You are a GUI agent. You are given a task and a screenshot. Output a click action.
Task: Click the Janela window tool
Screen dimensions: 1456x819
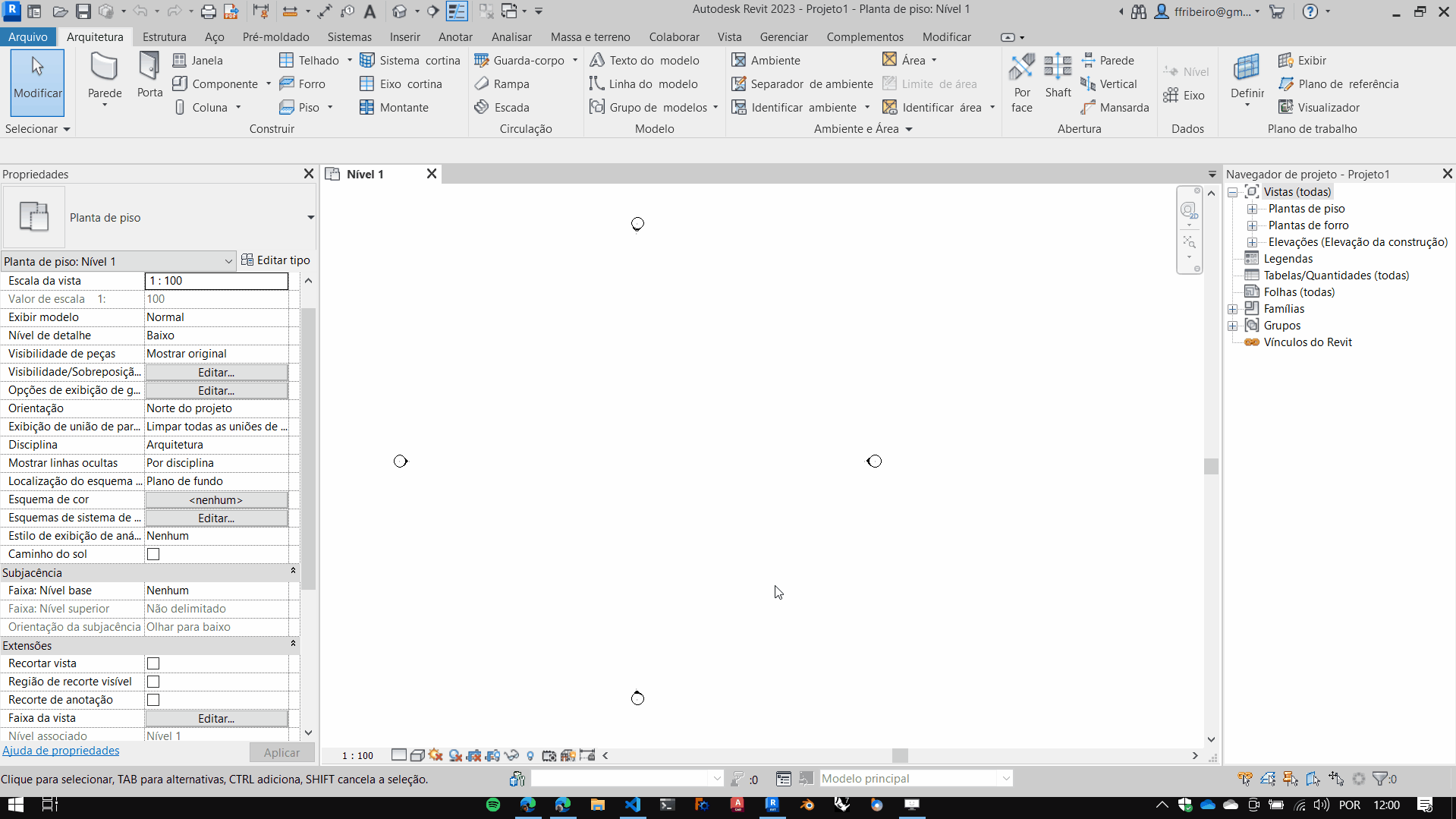click(x=198, y=60)
